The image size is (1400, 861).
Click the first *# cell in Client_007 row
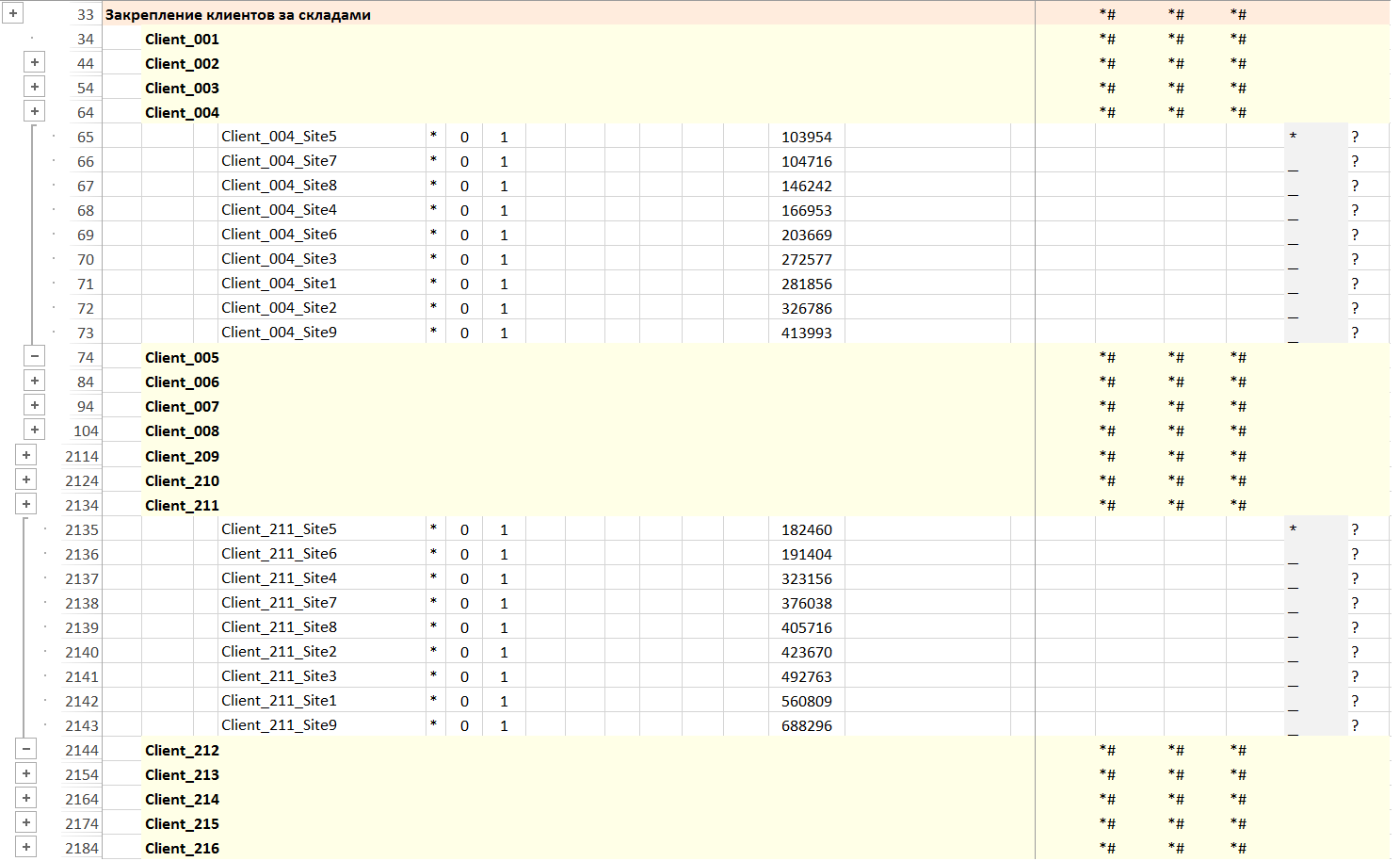pos(1107,407)
